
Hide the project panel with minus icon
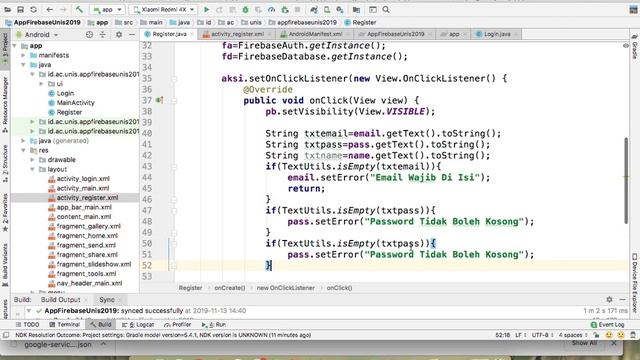(x=132, y=35)
